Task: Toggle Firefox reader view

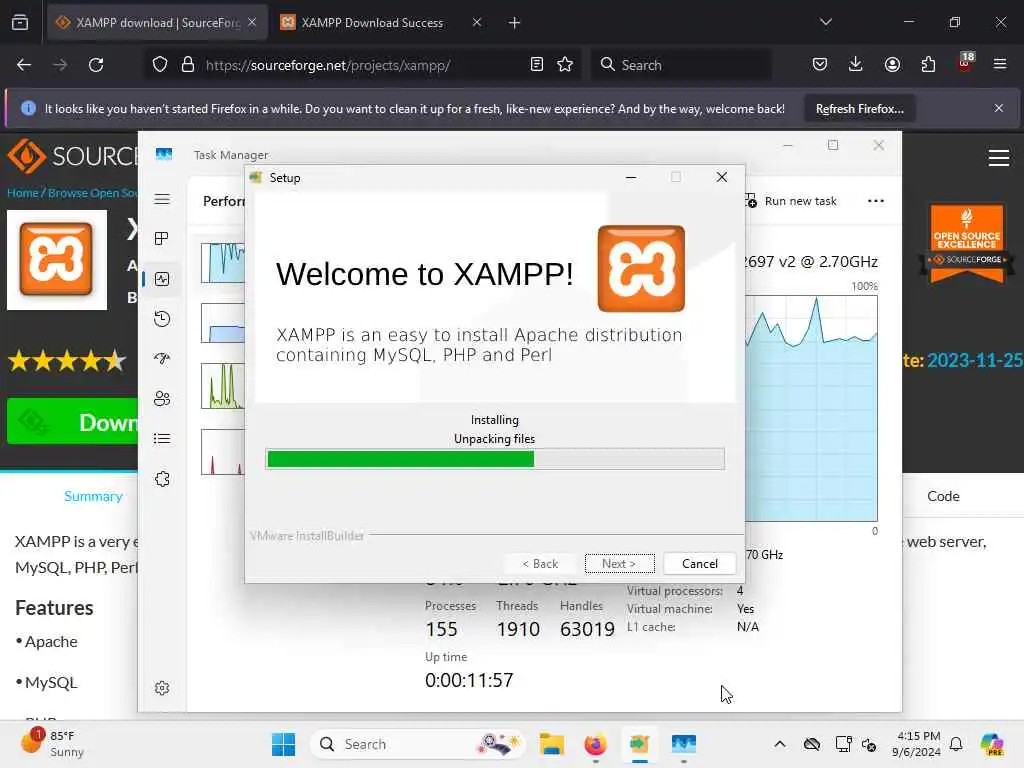Action: [537, 65]
